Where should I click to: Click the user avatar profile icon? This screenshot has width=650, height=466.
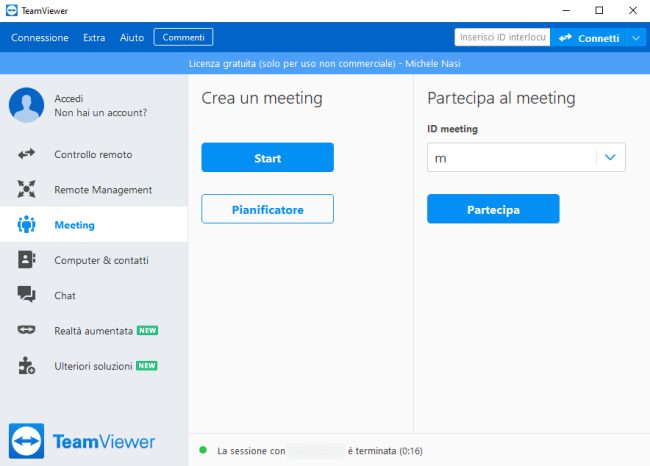point(27,105)
